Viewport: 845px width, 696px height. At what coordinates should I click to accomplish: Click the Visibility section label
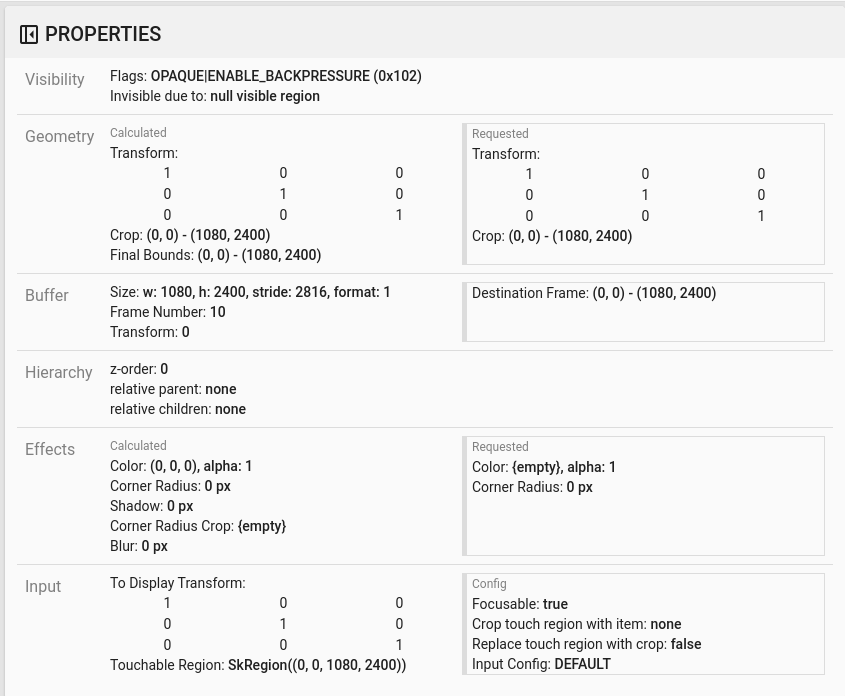54,80
